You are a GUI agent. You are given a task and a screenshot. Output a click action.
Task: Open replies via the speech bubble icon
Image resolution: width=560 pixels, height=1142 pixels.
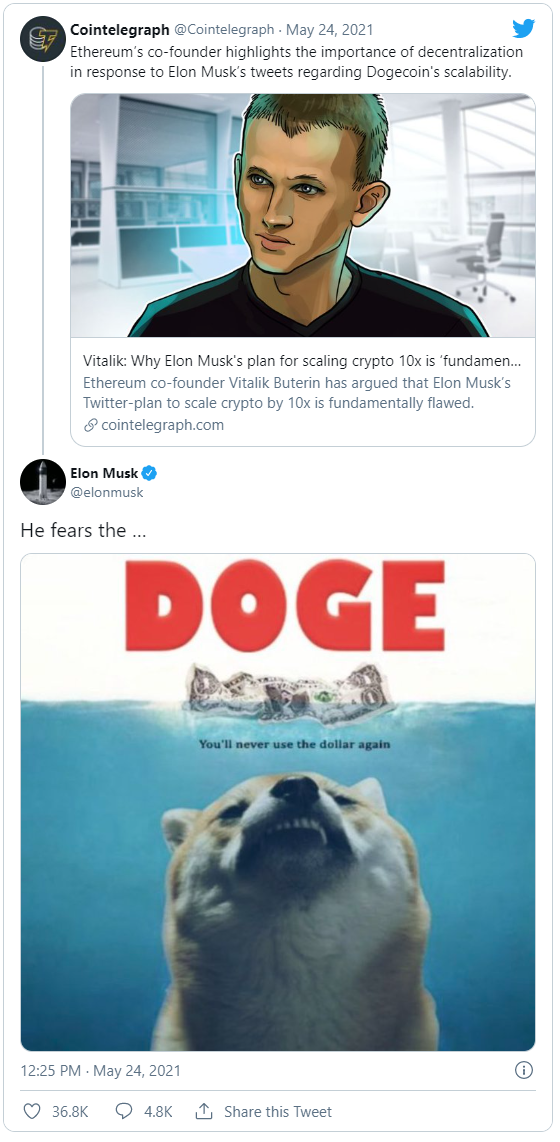point(124,1111)
